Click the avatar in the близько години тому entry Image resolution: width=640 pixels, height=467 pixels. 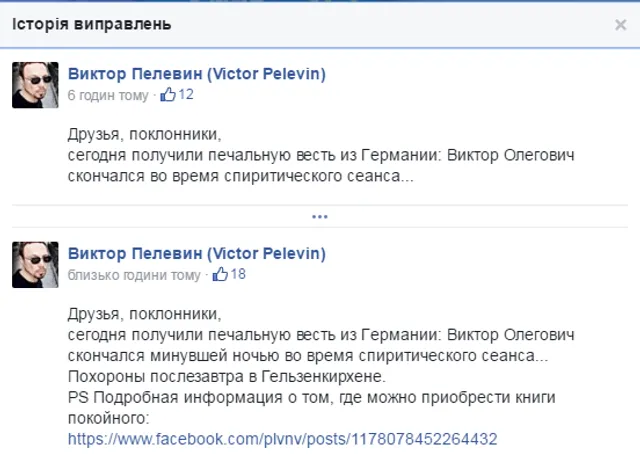(x=35, y=264)
